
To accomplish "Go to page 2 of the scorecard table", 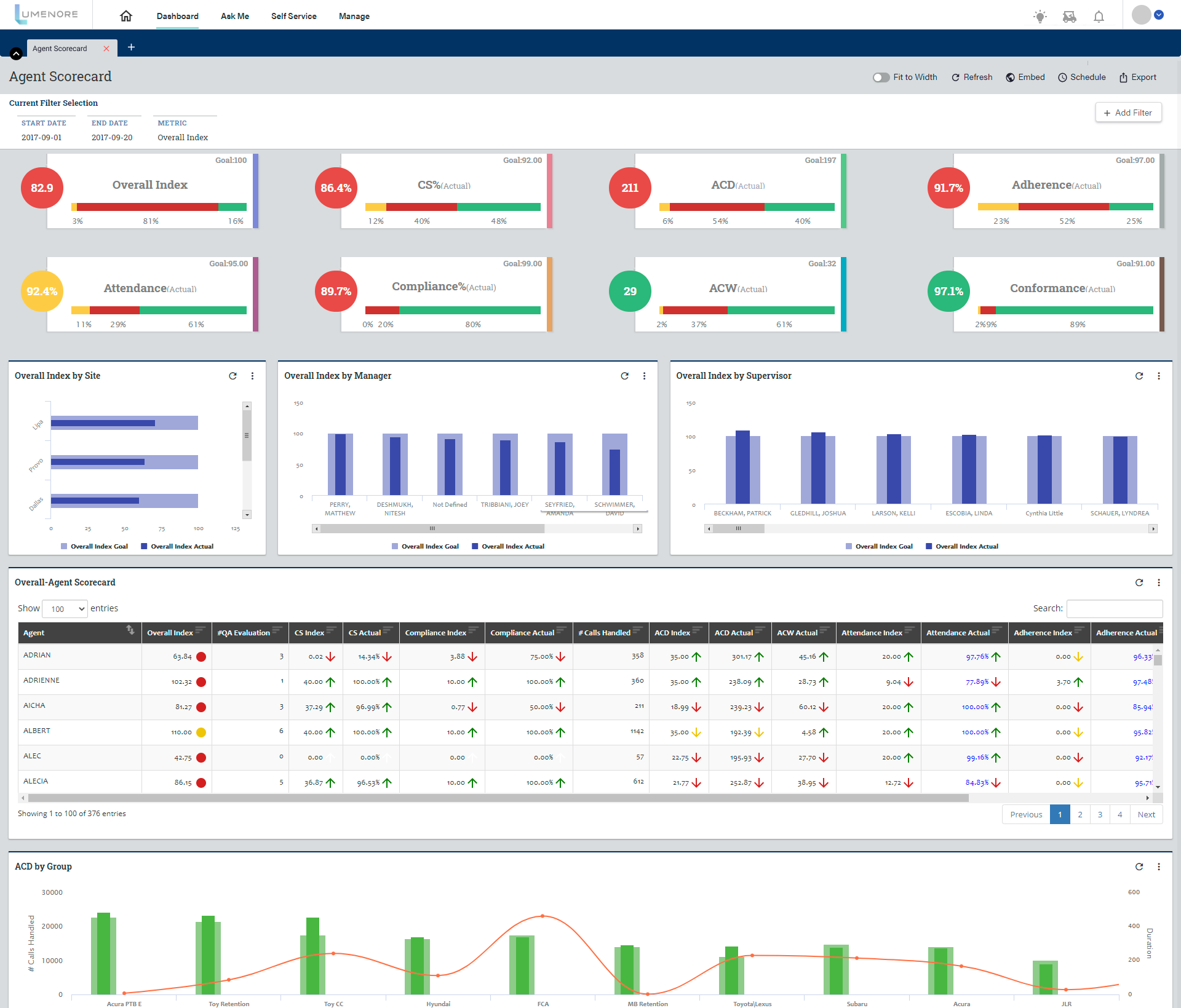I will coord(1080,814).
